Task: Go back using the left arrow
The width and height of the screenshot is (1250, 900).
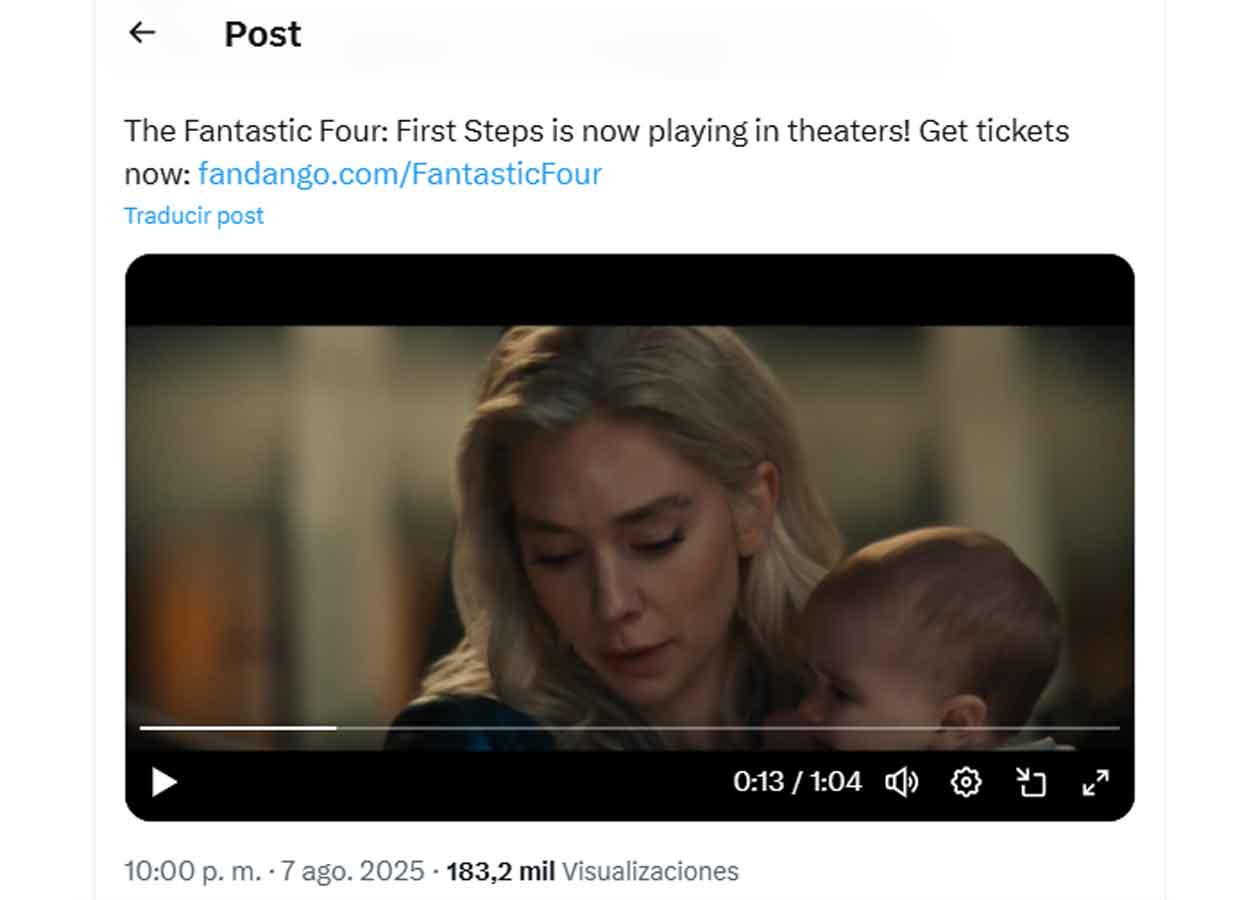Action: coord(142,33)
